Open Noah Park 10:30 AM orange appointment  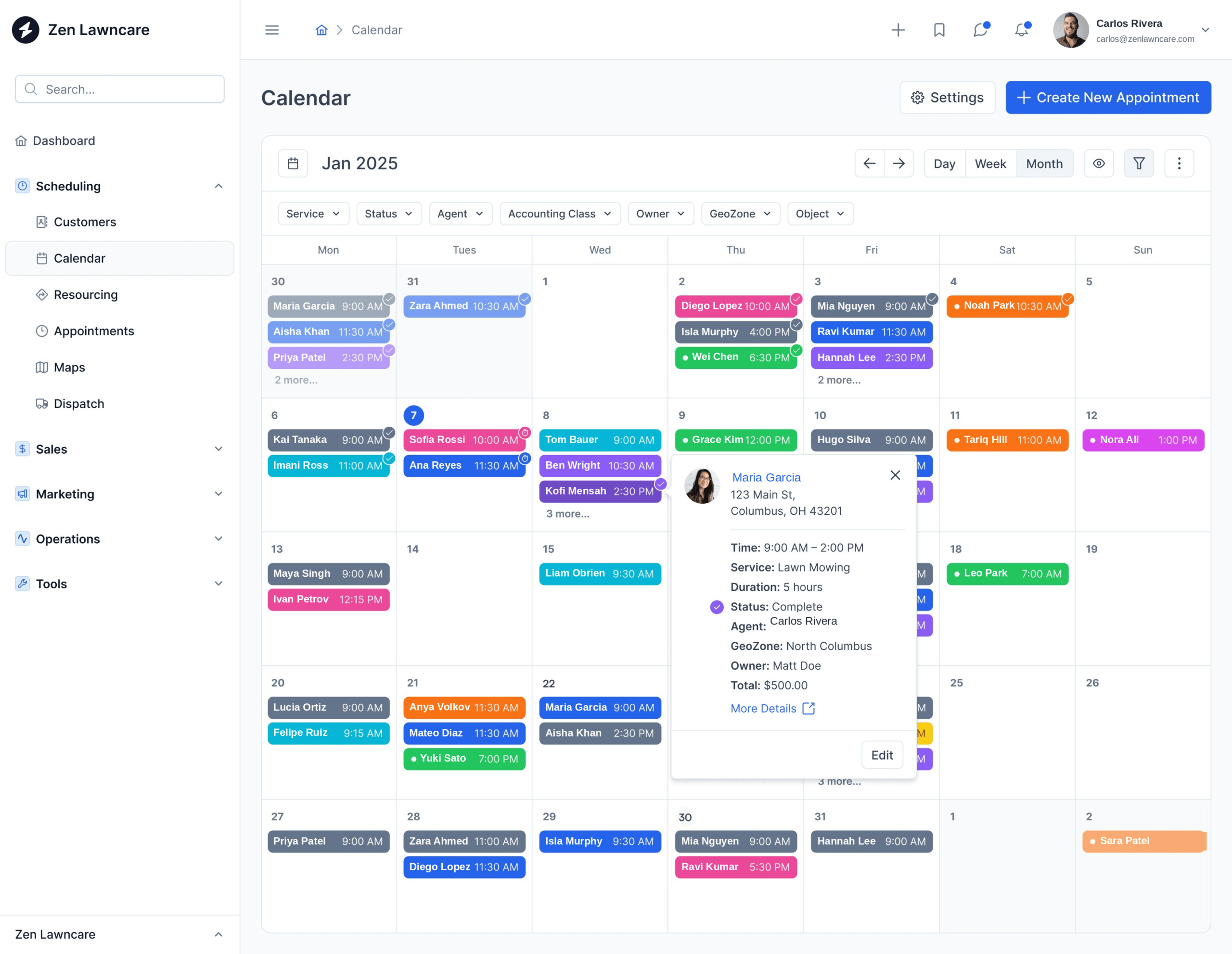click(1007, 306)
